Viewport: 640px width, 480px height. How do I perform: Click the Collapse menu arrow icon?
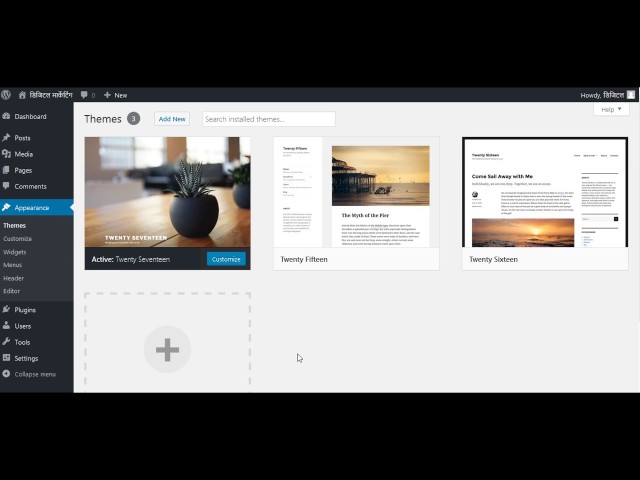click(6, 374)
